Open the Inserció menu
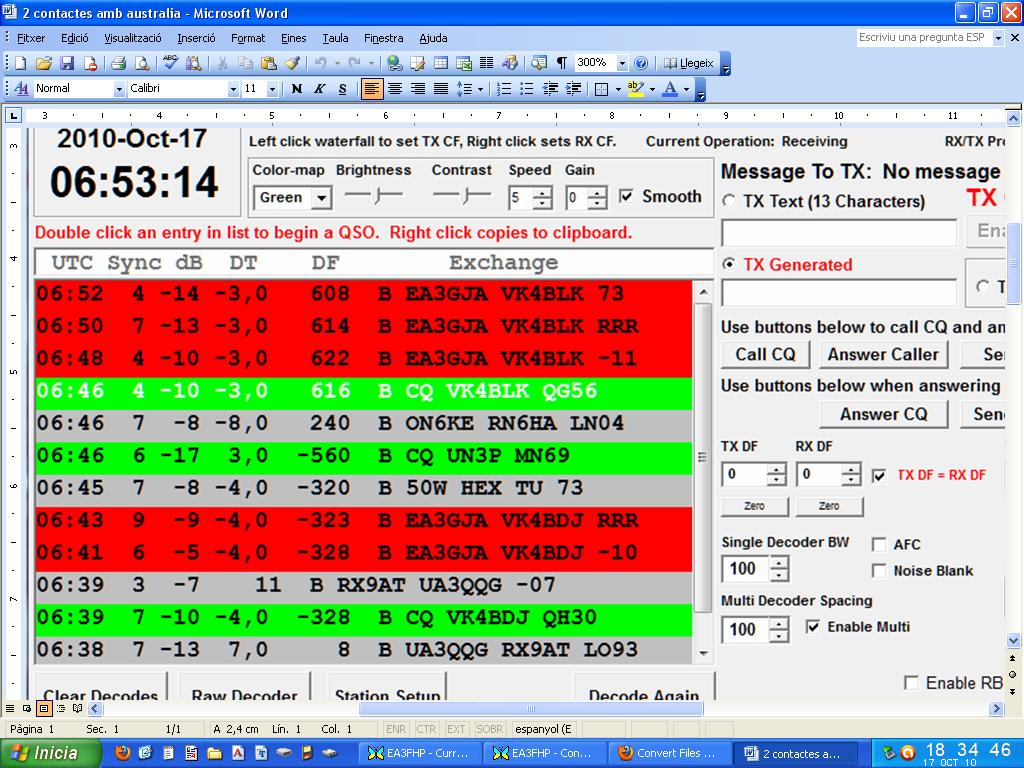The height and width of the screenshot is (768, 1024). coord(196,38)
